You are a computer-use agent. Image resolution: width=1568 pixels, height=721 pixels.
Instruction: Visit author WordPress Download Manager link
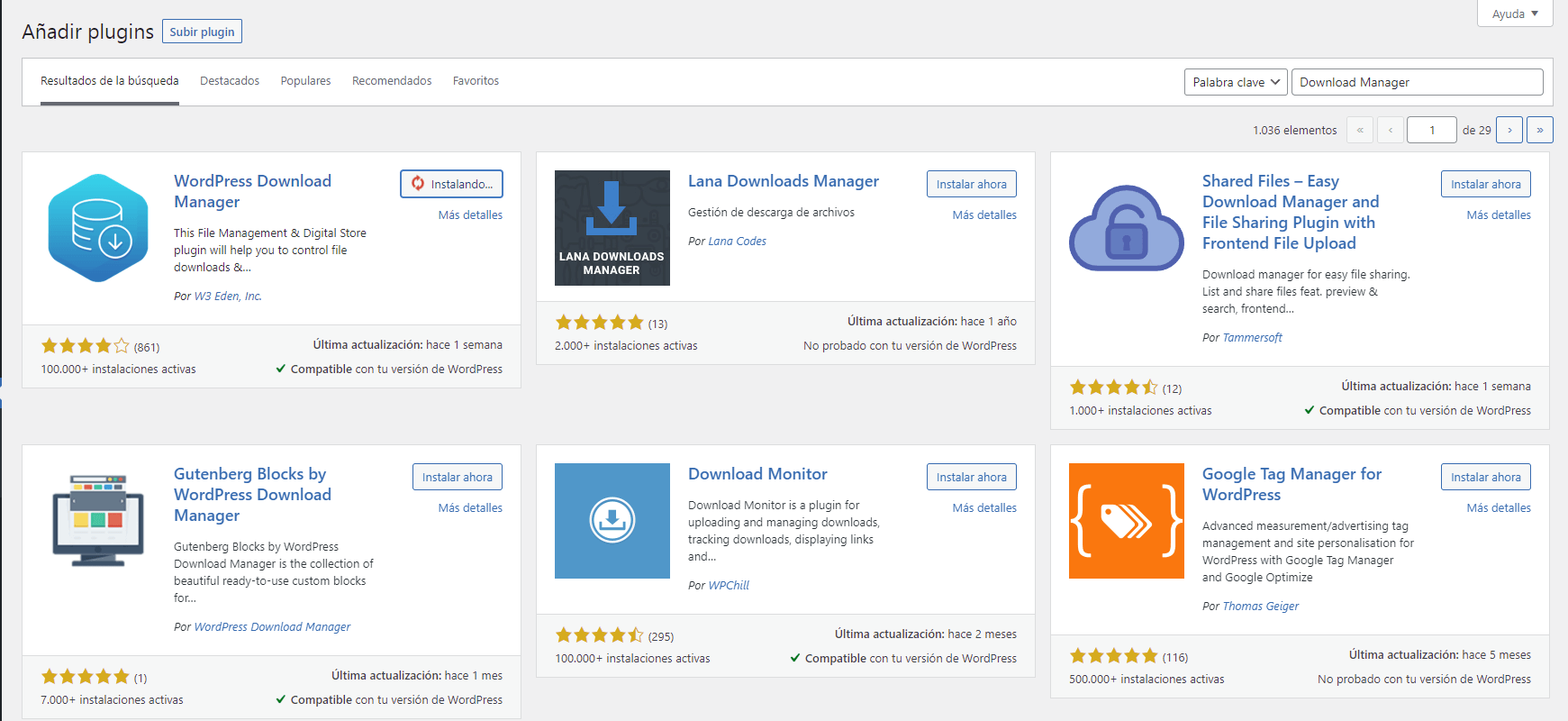click(x=272, y=627)
